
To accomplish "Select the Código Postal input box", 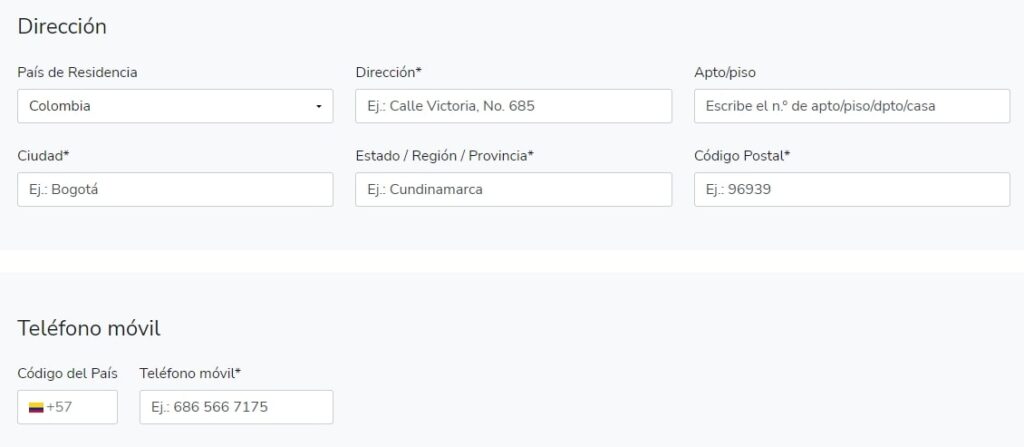I will (851, 189).
